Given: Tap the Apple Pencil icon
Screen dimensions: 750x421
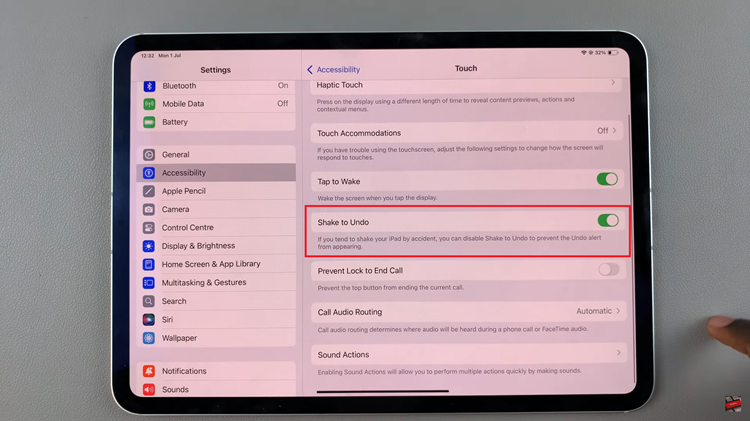Looking at the screenshot, I should [149, 191].
